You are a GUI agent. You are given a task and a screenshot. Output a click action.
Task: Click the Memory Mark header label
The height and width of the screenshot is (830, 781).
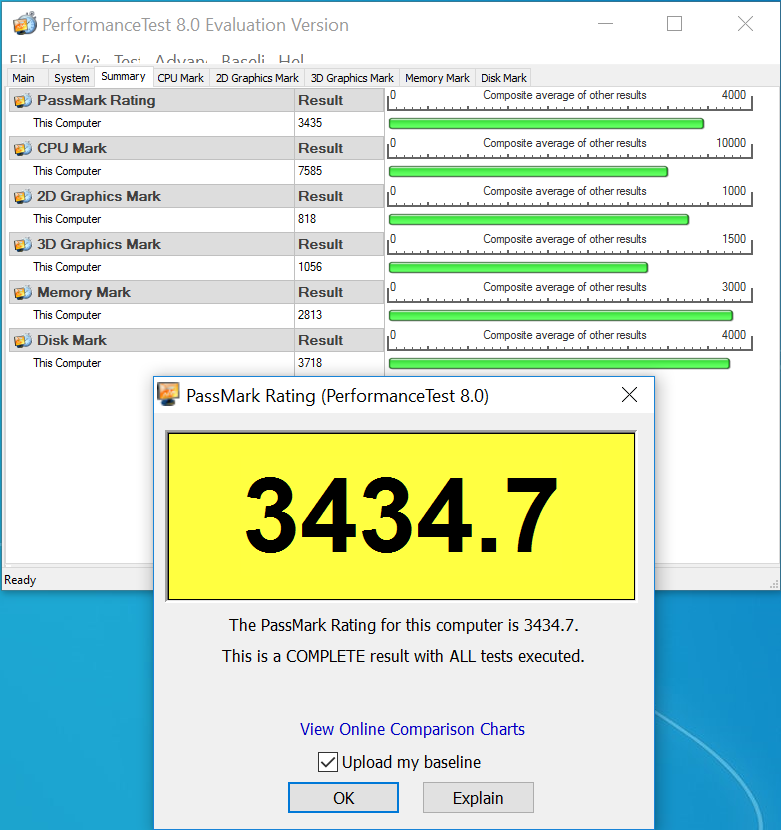(x=84, y=292)
